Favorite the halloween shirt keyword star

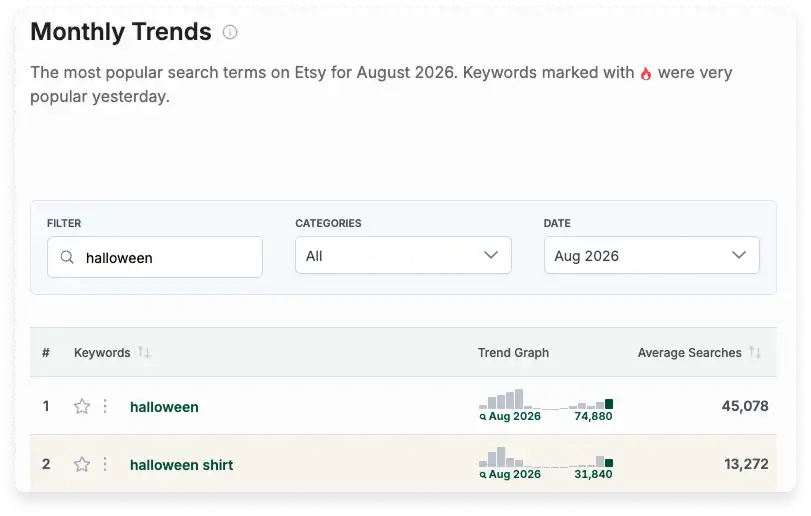[82, 464]
